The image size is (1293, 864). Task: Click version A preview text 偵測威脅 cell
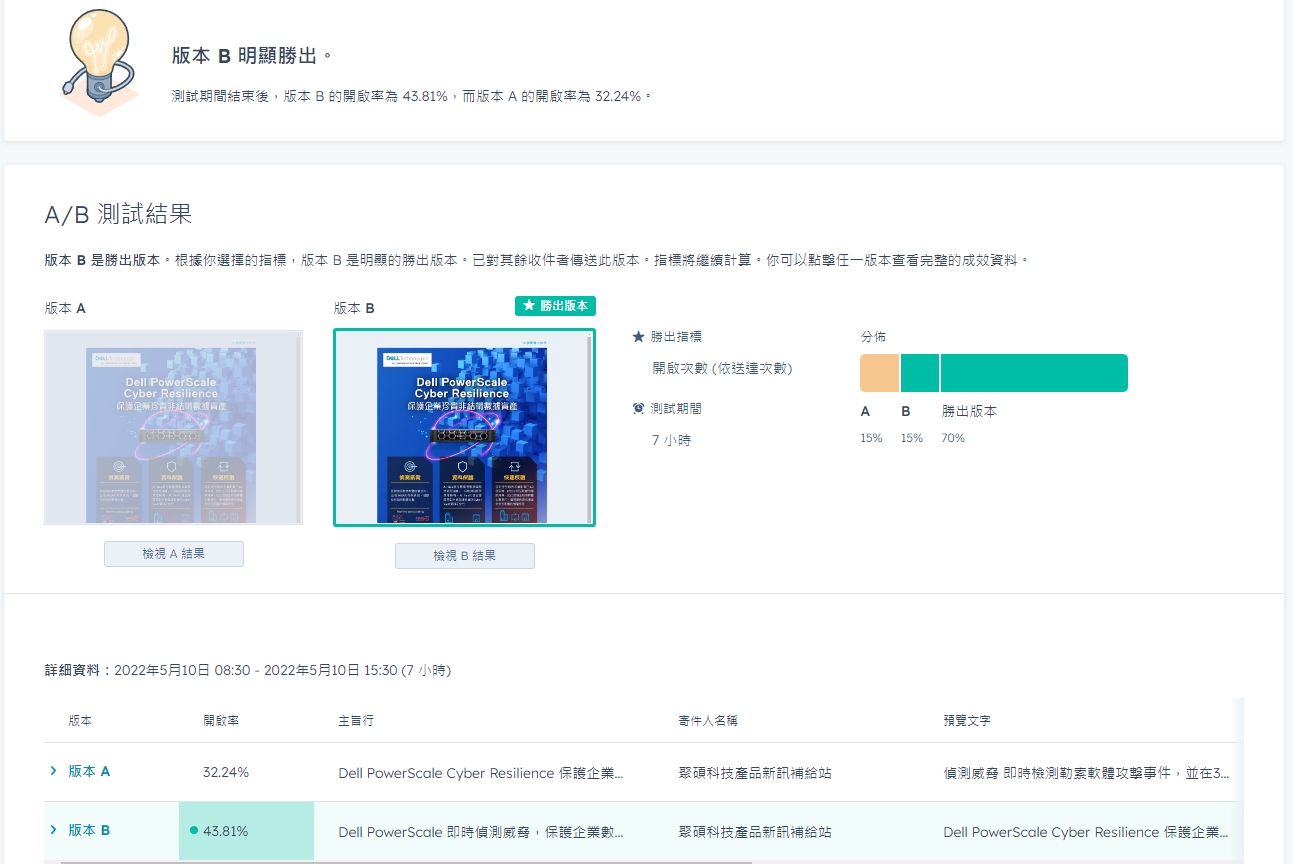point(1087,773)
